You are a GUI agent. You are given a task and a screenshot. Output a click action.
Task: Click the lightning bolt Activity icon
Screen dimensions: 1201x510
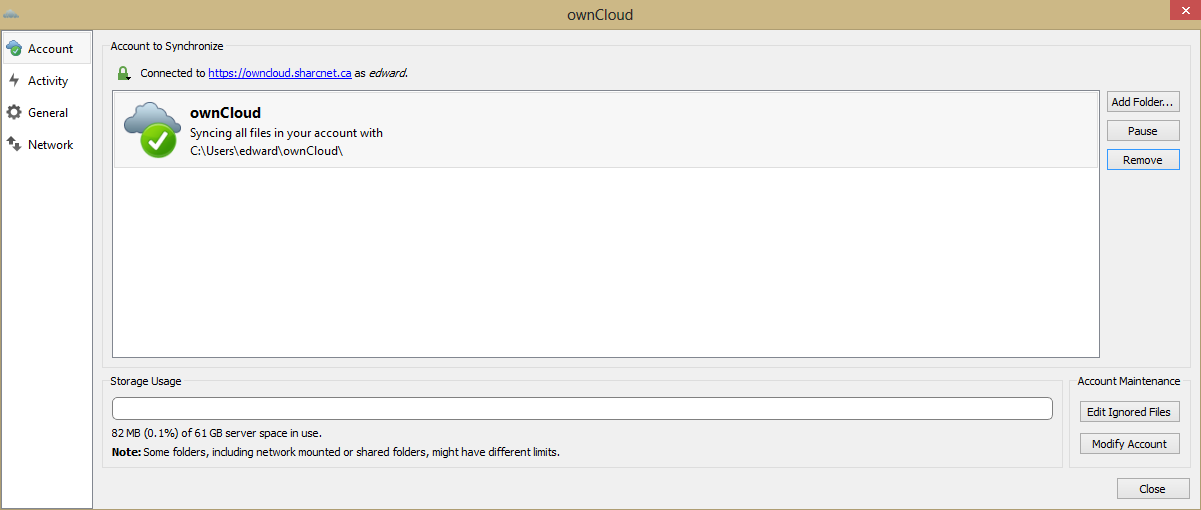pyautogui.click(x=14, y=81)
